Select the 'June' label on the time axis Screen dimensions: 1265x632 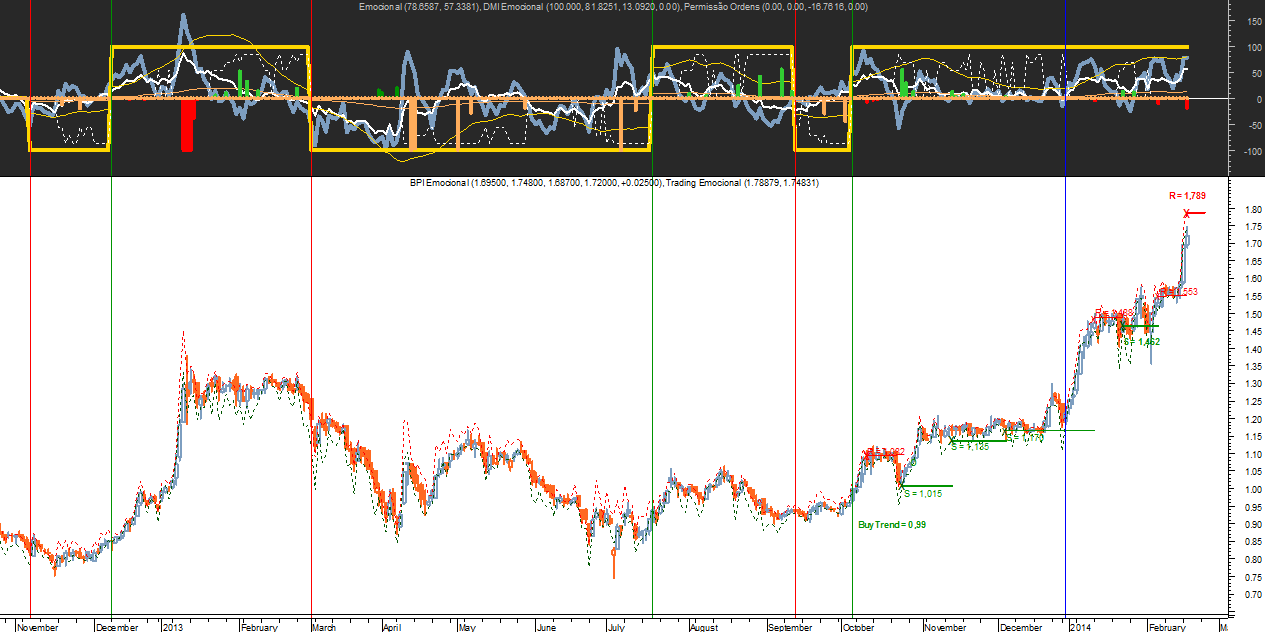click(544, 627)
